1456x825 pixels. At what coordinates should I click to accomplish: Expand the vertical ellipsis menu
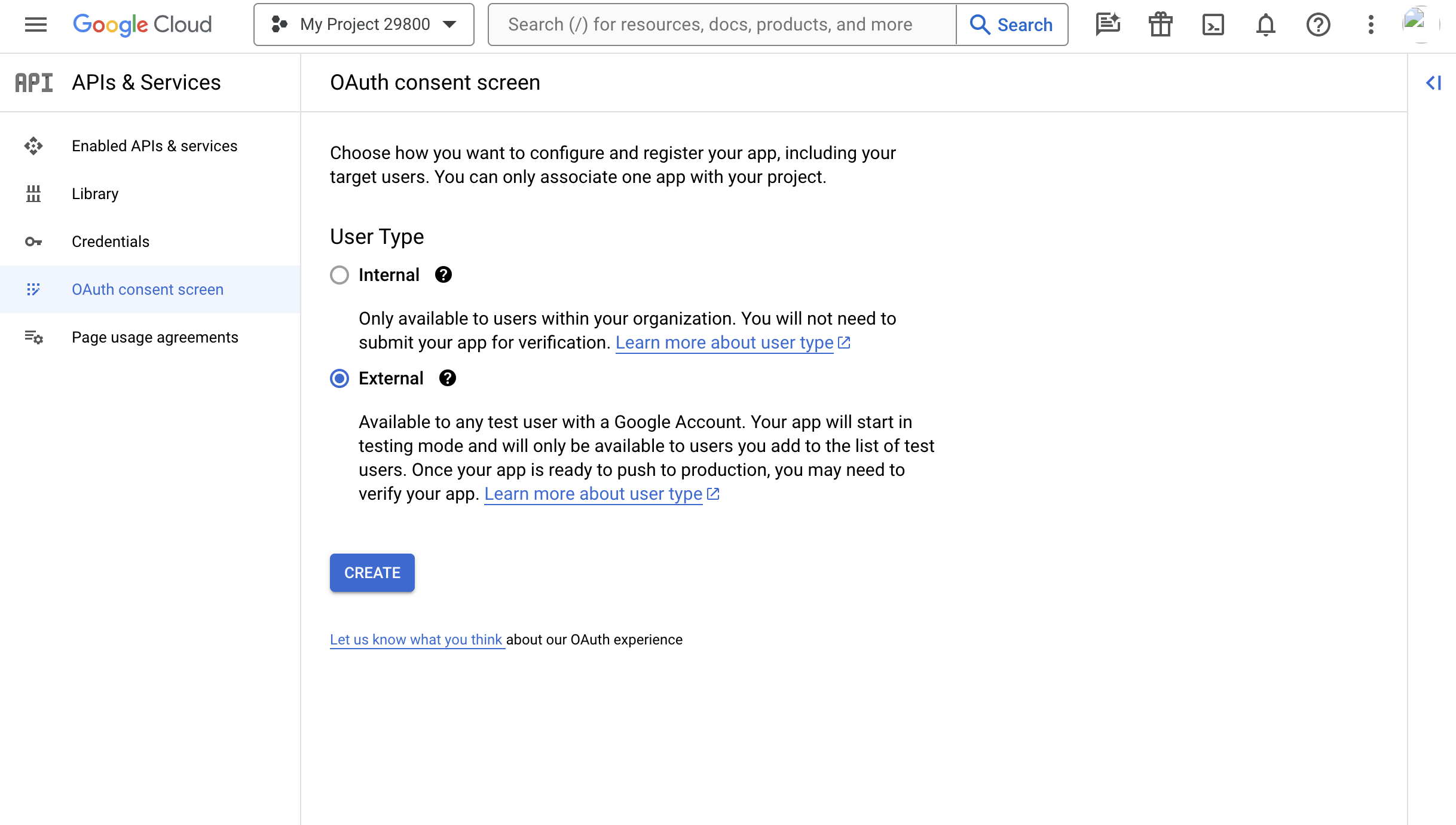(1371, 24)
